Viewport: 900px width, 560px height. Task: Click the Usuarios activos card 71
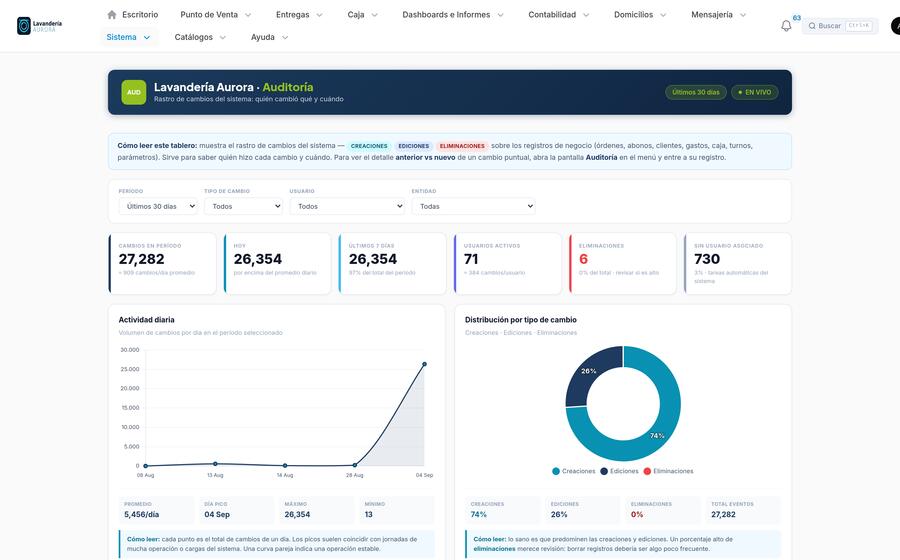pyautogui.click(x=507, y=263)
